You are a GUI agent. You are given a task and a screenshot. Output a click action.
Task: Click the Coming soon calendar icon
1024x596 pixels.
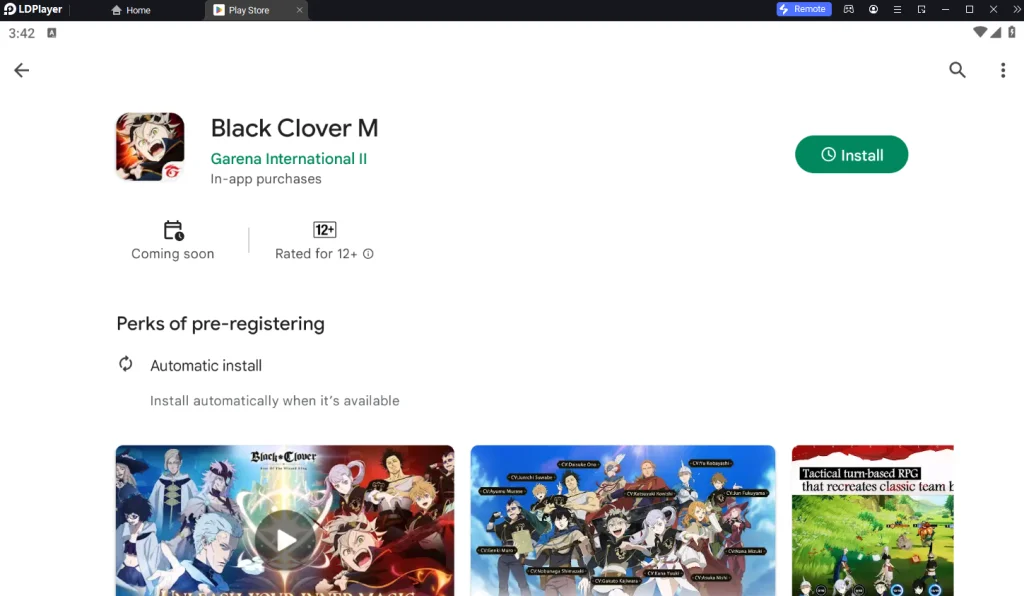pos(173,230)
